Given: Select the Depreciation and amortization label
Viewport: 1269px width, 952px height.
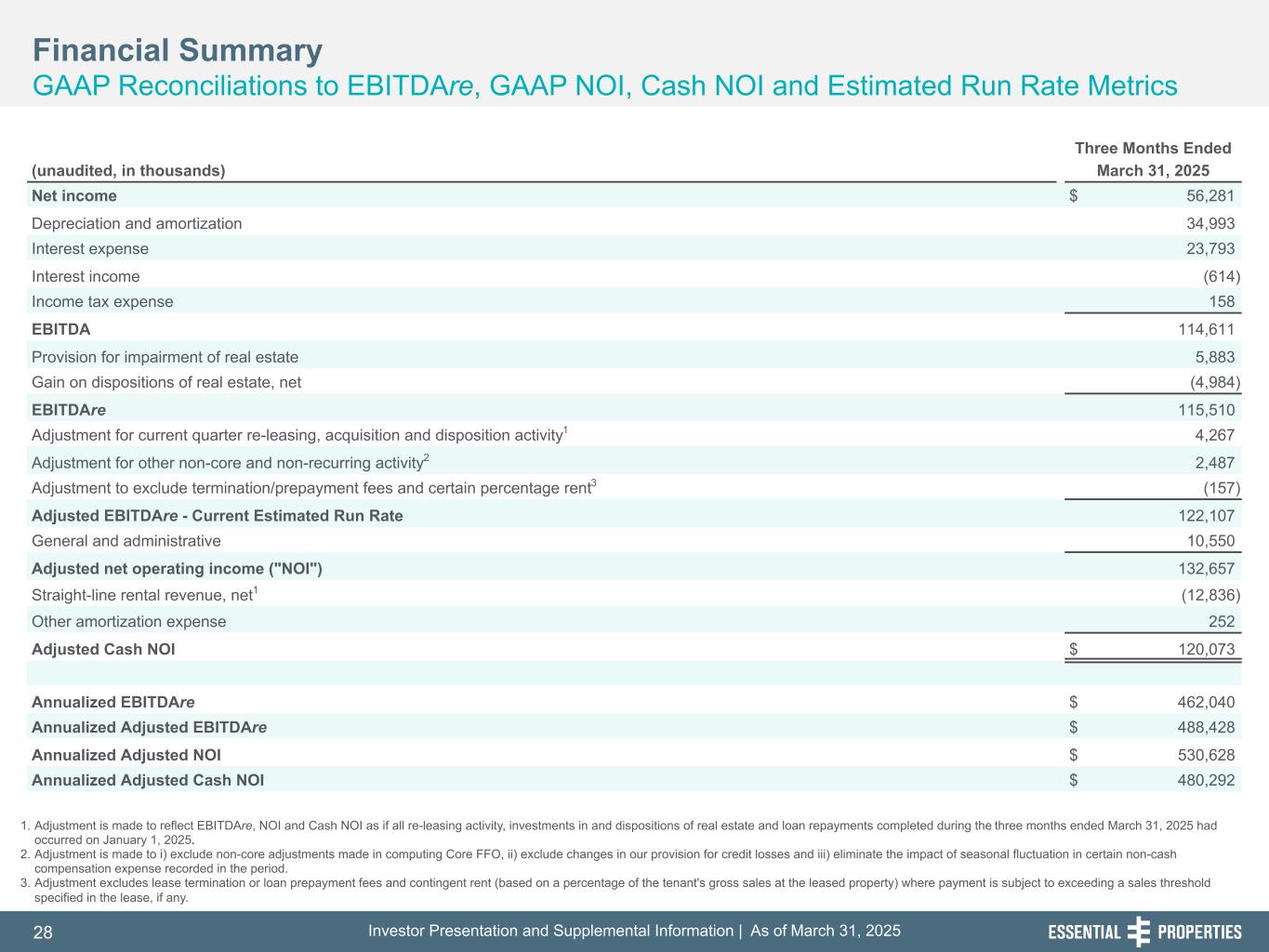Looking at the screenshot, I should 137,224.
